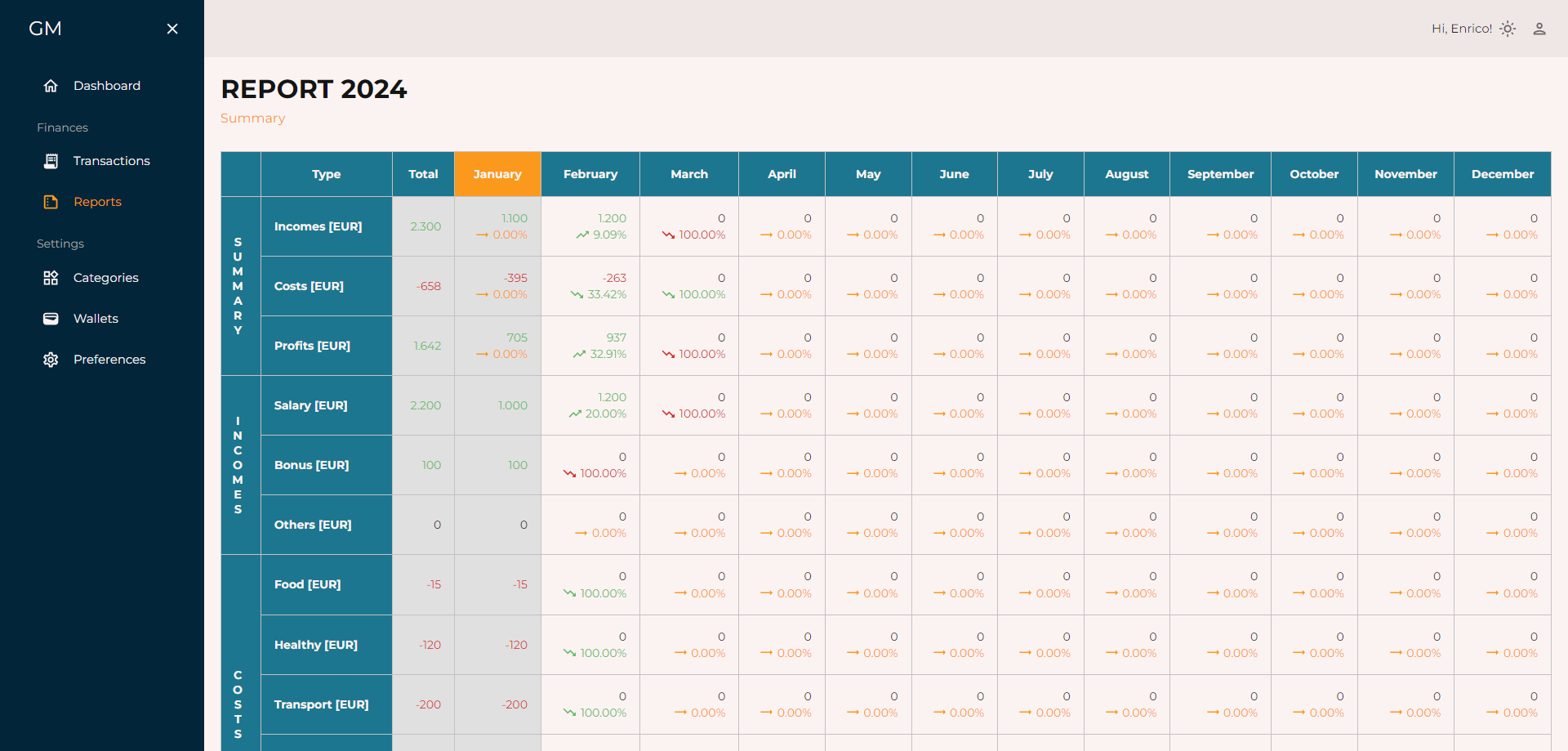
Task: Click the Salary [EUR] row label
Action: [310, 405]
